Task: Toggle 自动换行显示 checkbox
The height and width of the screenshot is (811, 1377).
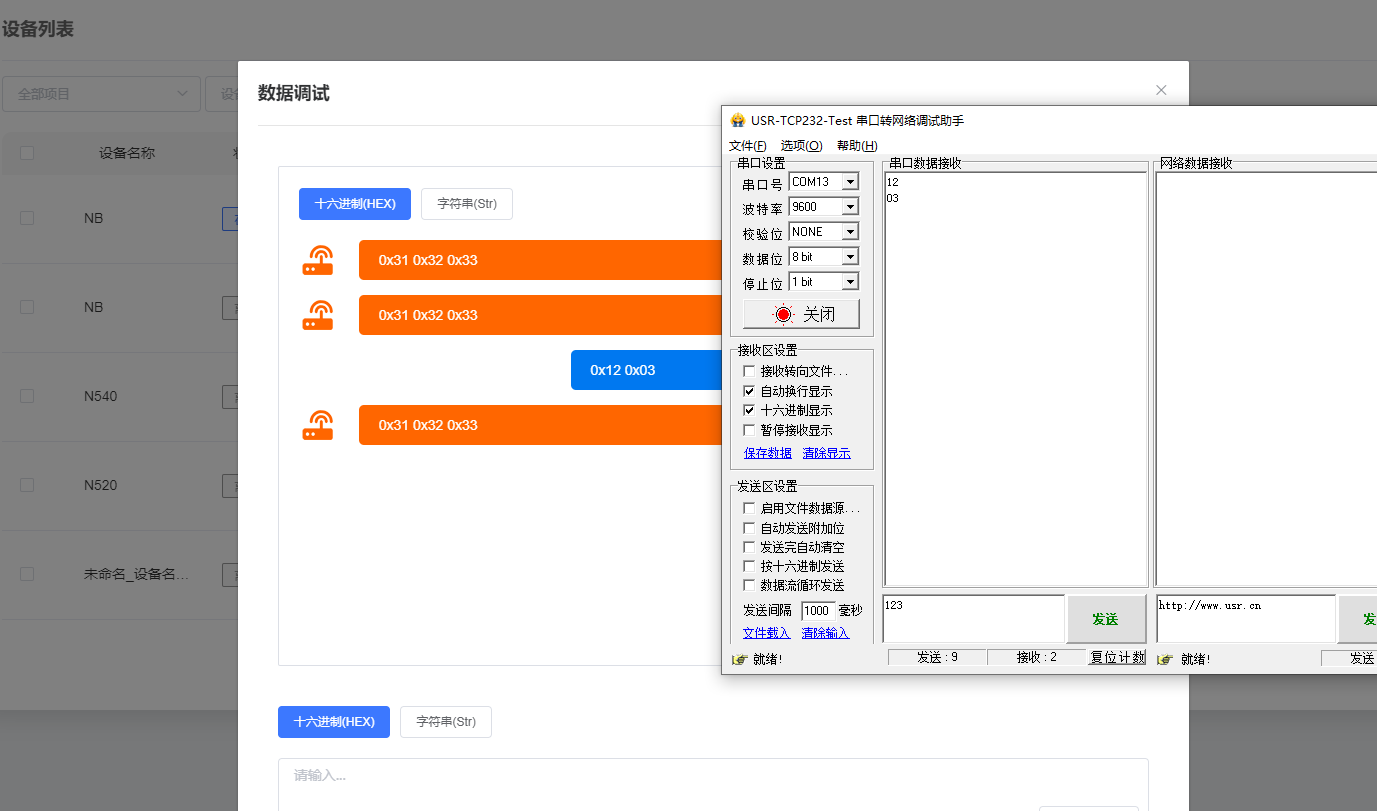Action: click(x=749, y=391)
